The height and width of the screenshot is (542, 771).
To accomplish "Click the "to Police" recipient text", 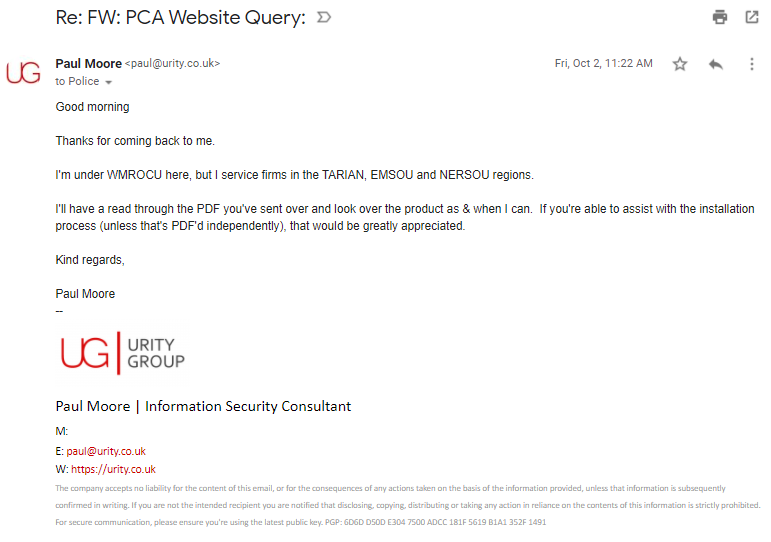I will (x=77, y=81).
